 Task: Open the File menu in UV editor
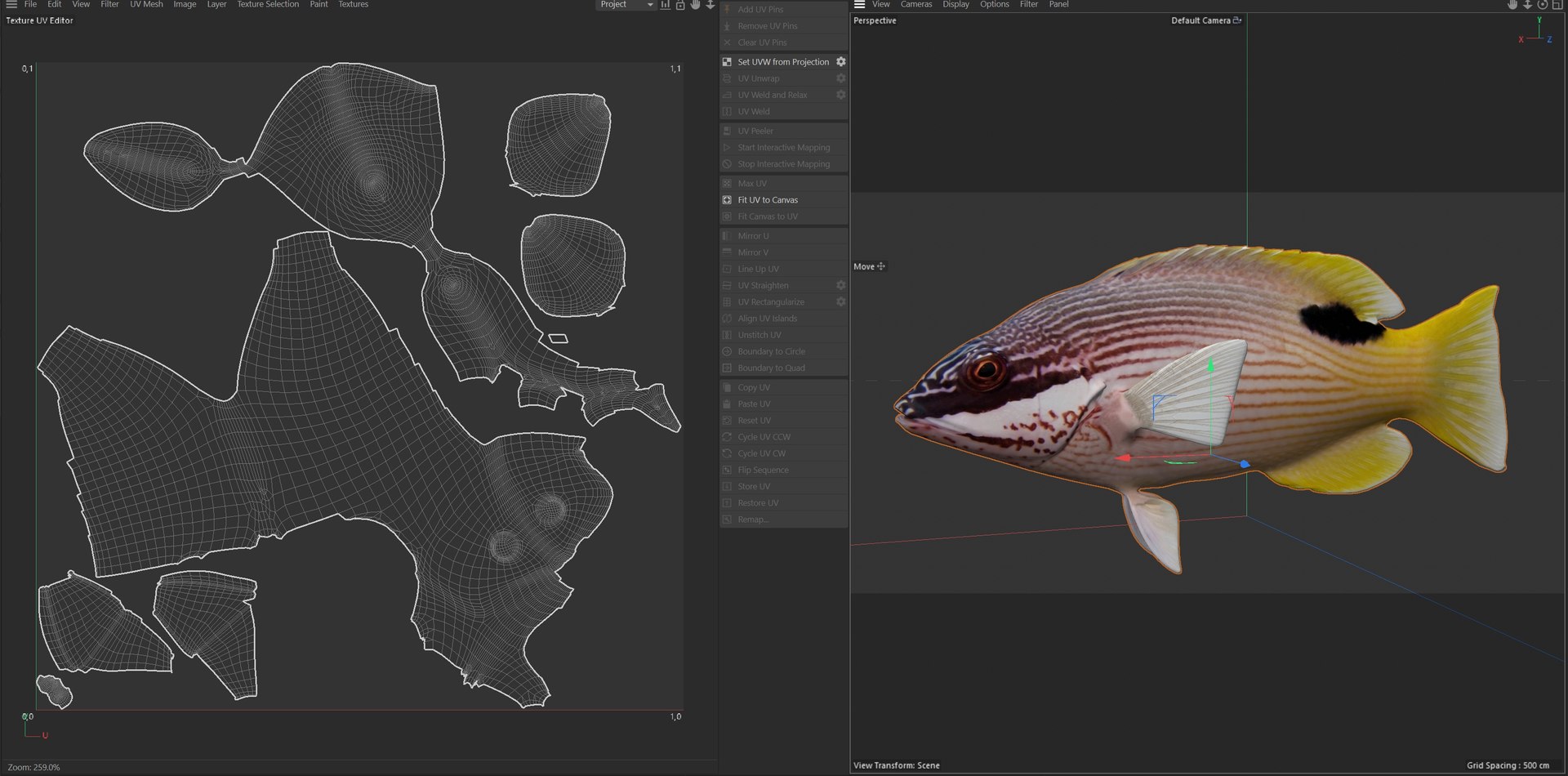(30, 4)
